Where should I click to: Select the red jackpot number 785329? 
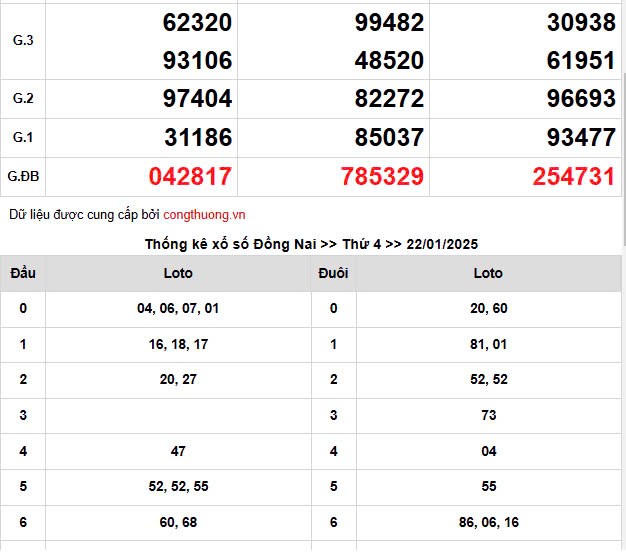tap(382, 177)
